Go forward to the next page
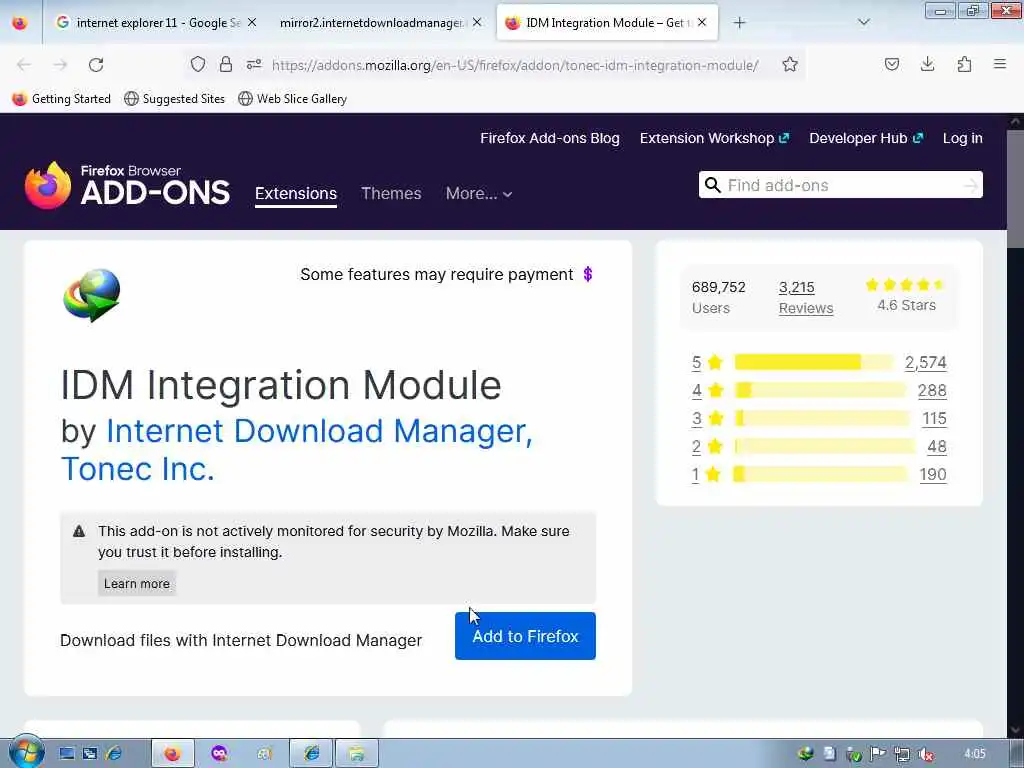This screenshot has height=768, width=1024. click(x=60, y=65)
